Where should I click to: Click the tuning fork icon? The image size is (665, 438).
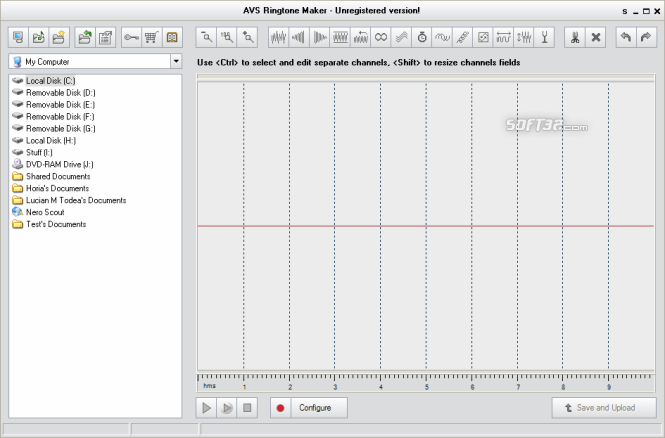(x=545, y=37)
